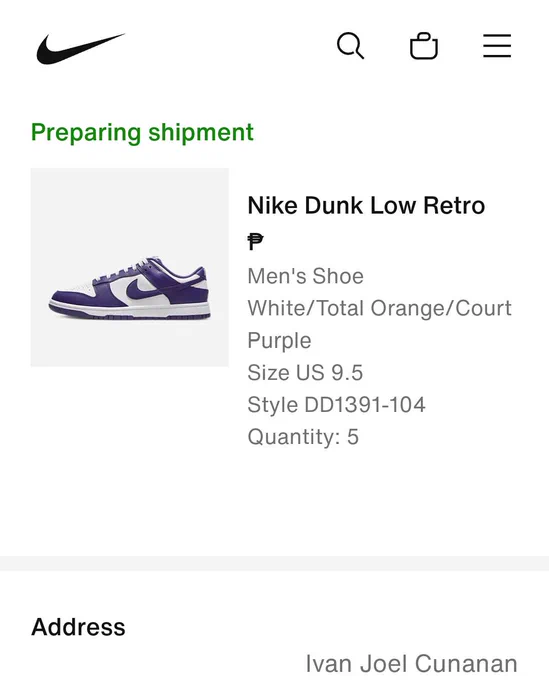Open the search magnifier icon

click(350, 46)
